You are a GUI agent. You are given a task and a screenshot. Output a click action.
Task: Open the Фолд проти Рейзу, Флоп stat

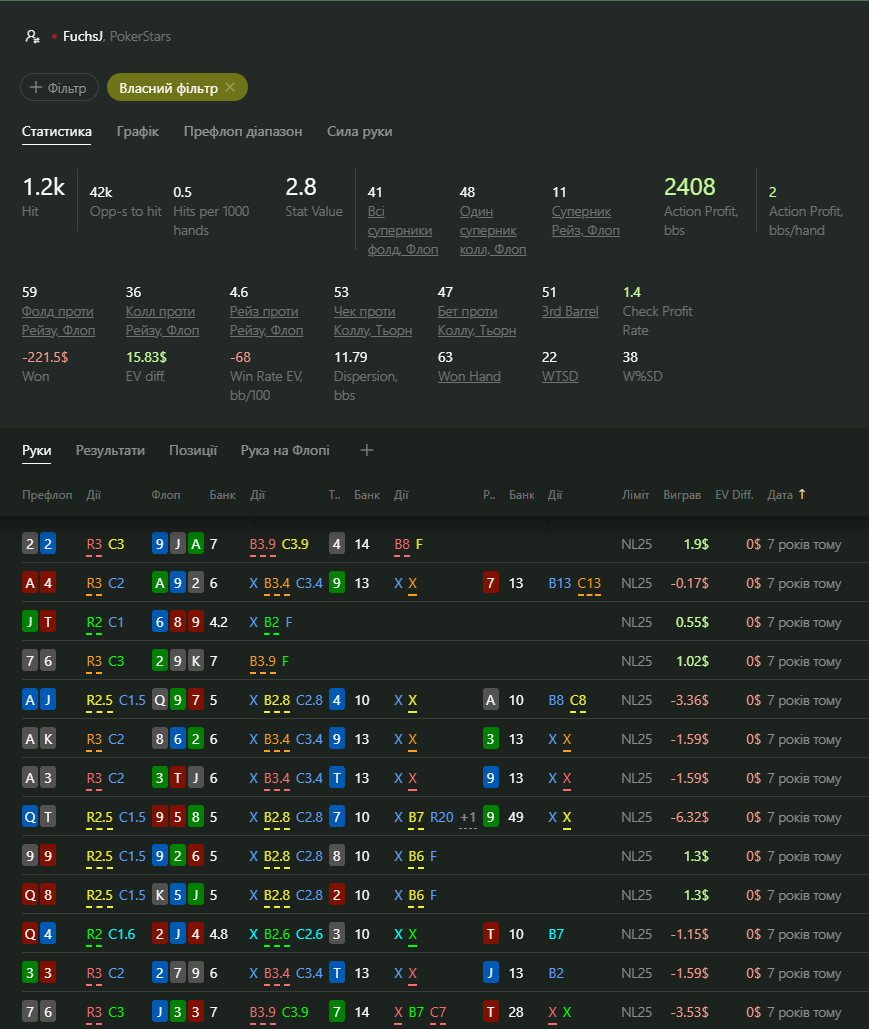[58, 321]
